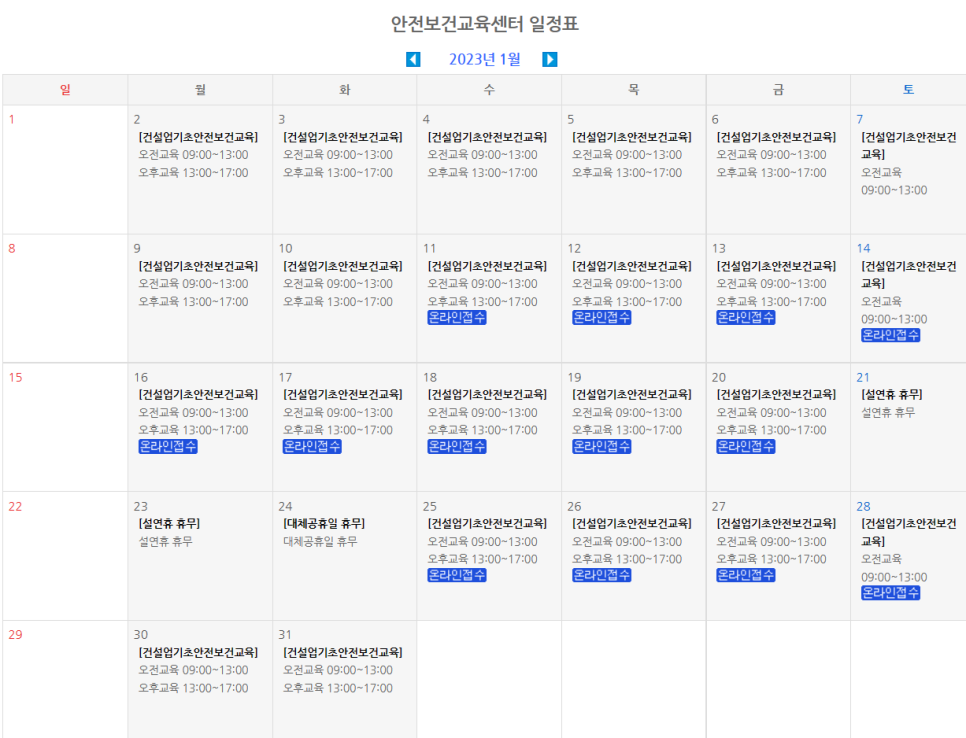This screenshot has width=966, height=738.
Task: Click 오후교육 13:00~17:00 on January 26
Action: 627,559
